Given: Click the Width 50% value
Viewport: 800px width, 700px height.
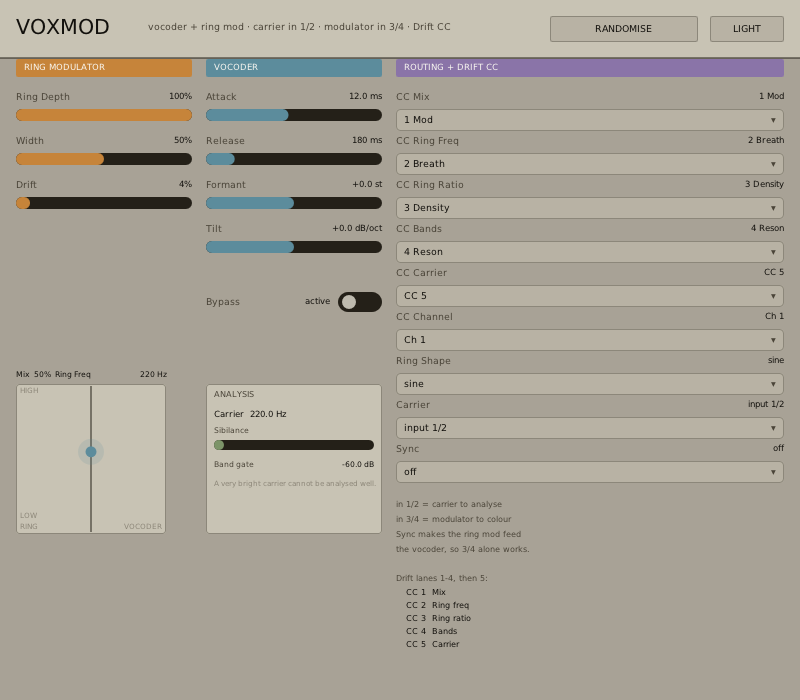Looking at the screenshot, I should [183, 140].
